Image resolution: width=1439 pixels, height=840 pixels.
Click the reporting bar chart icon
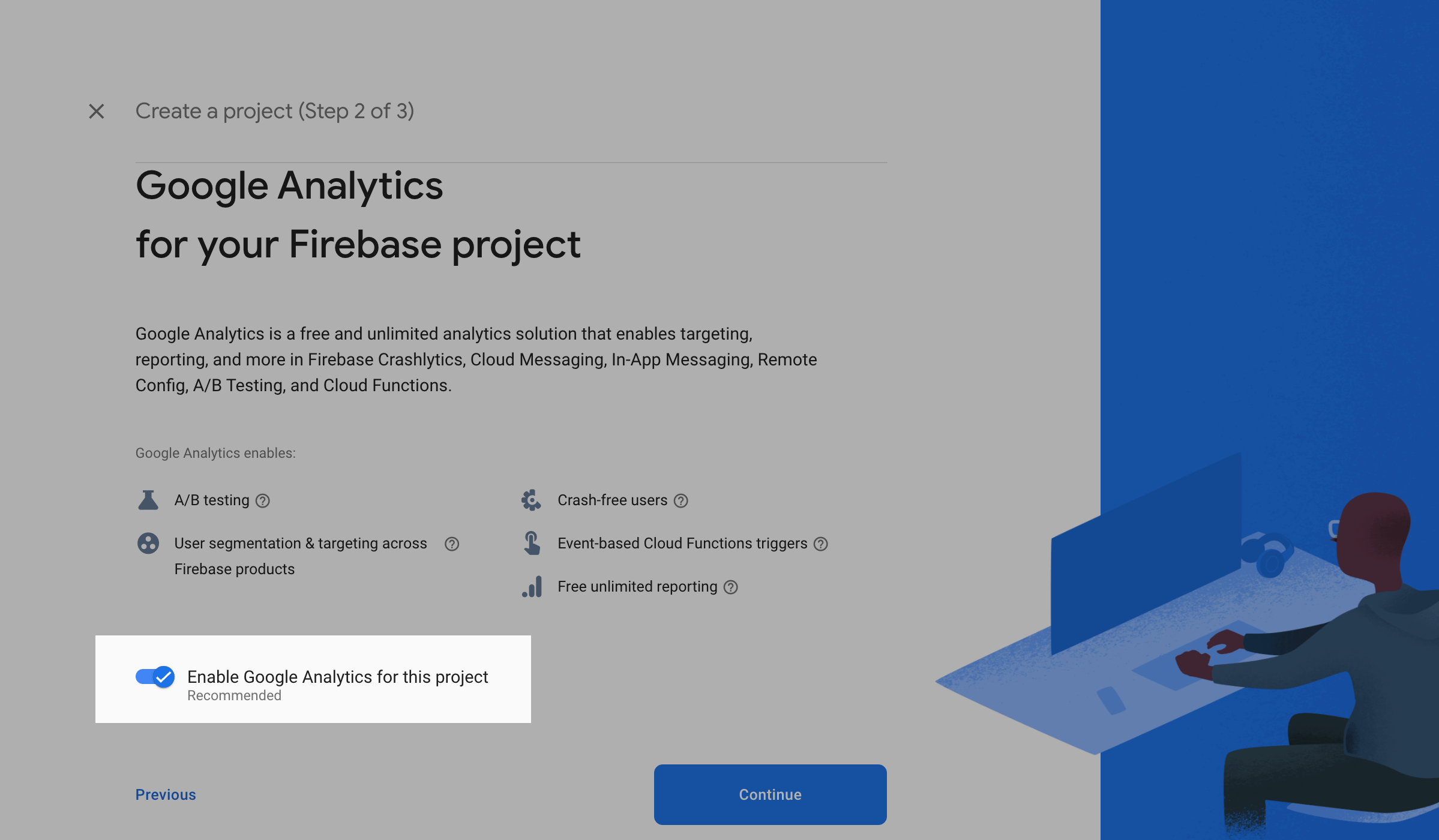532,586
